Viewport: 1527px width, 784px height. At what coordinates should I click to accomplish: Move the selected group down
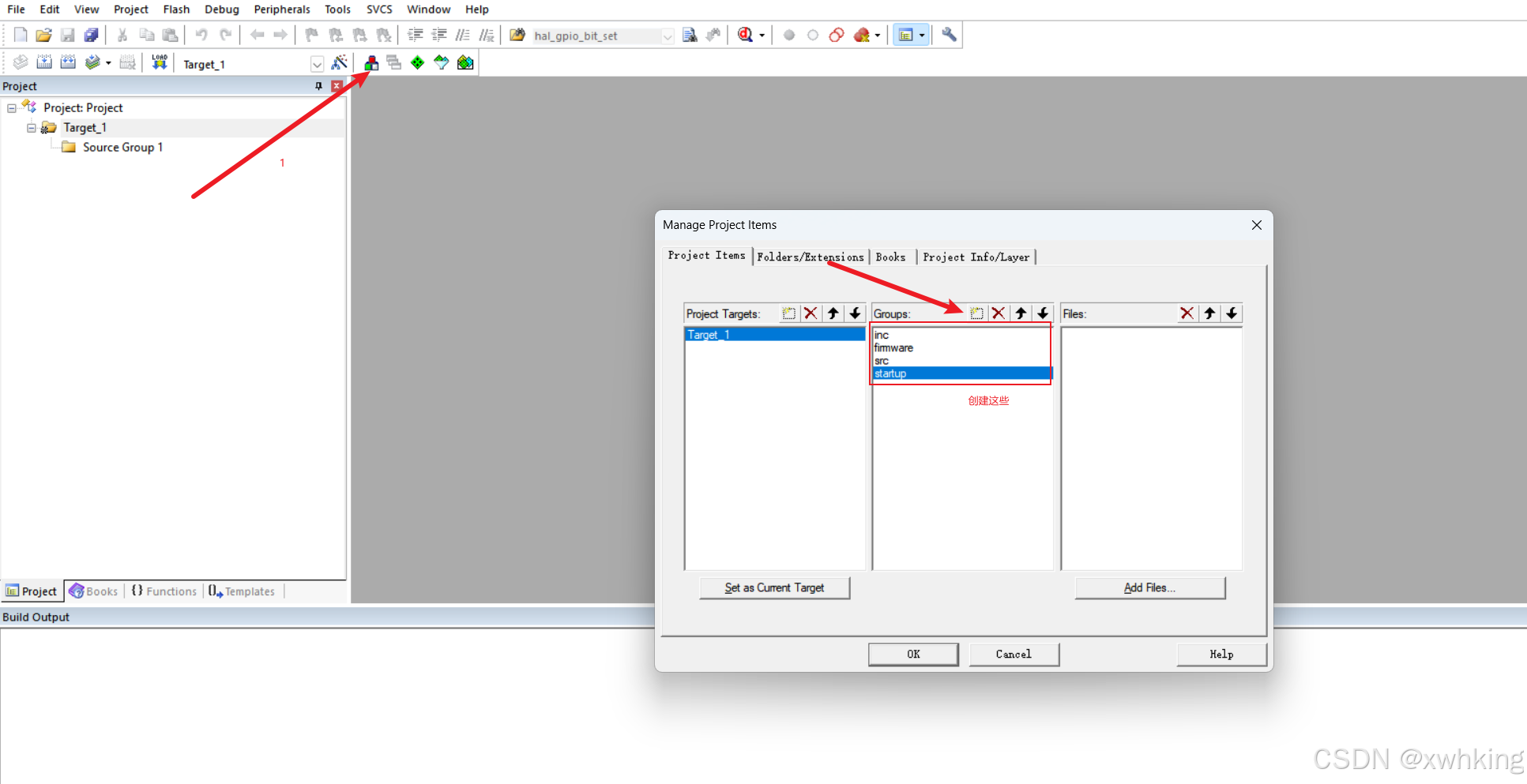click(x=1043, y=313)
